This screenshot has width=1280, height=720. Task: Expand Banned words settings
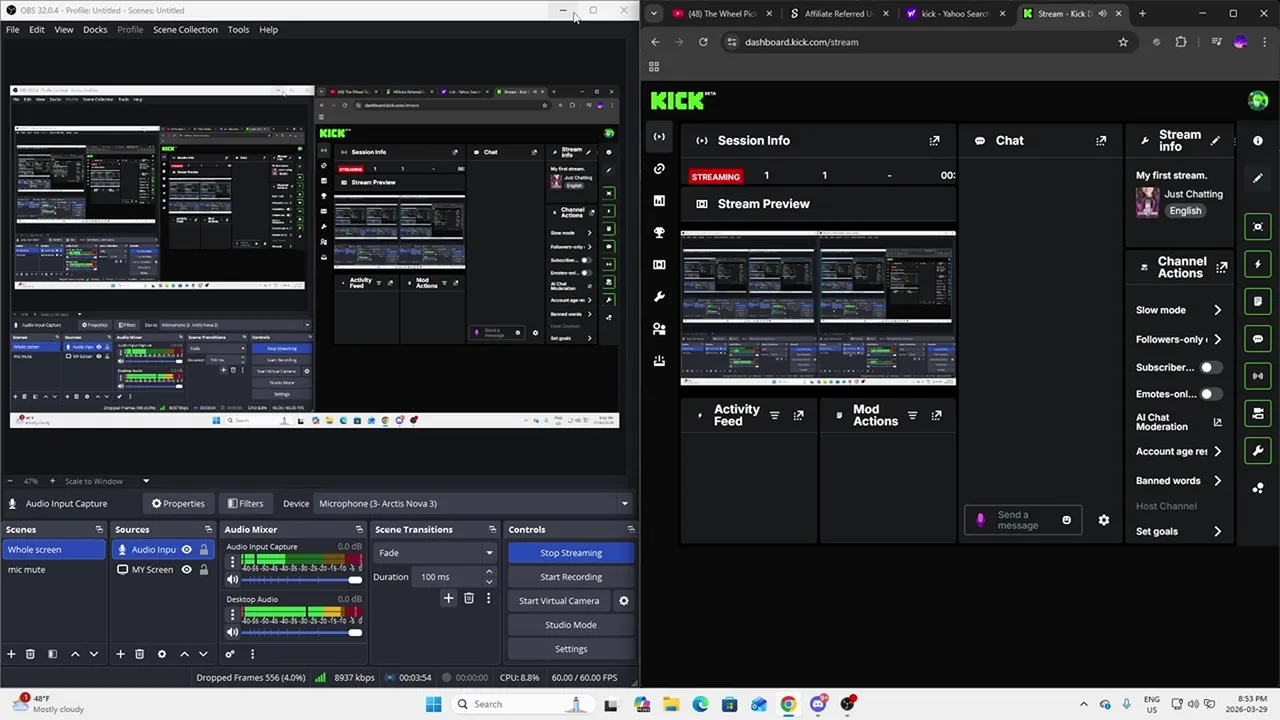(x=1217, y=481)
